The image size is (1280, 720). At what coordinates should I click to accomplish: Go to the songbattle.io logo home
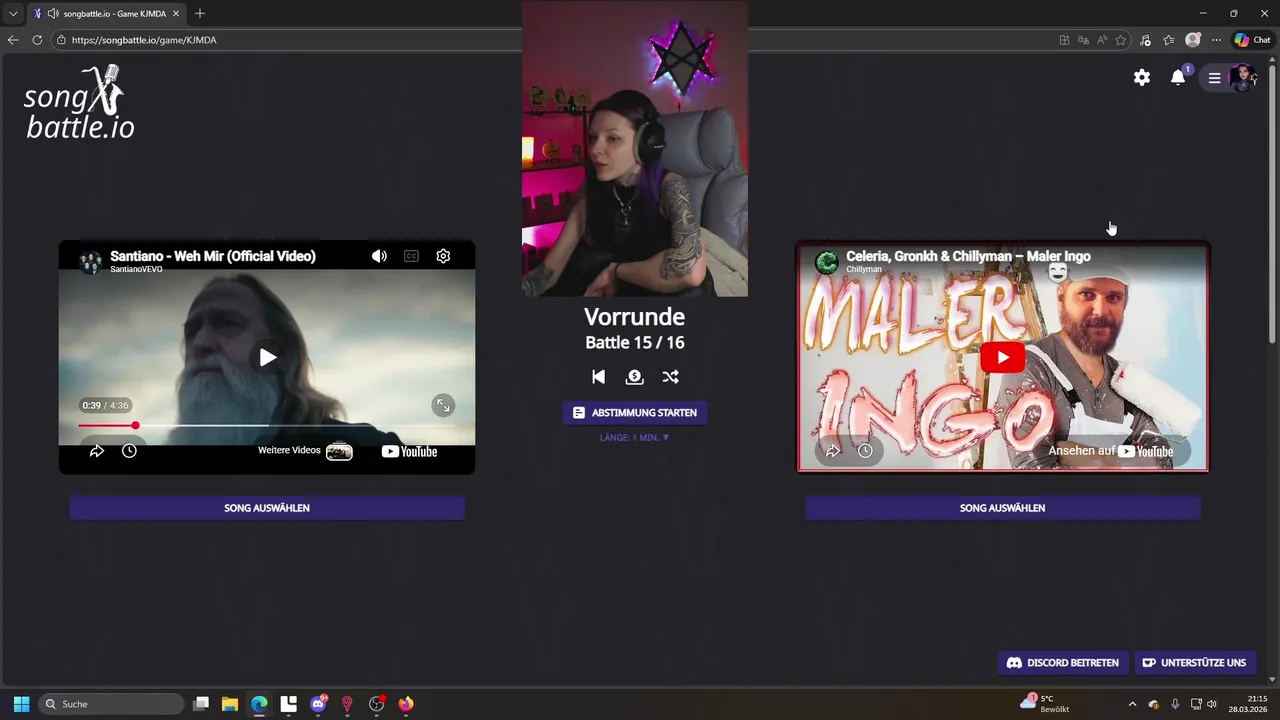(x=80, y=102)
